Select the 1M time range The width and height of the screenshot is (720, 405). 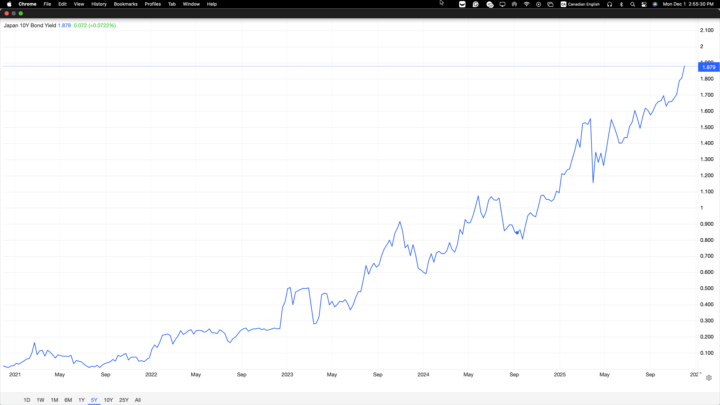click(x=54, y=400)
